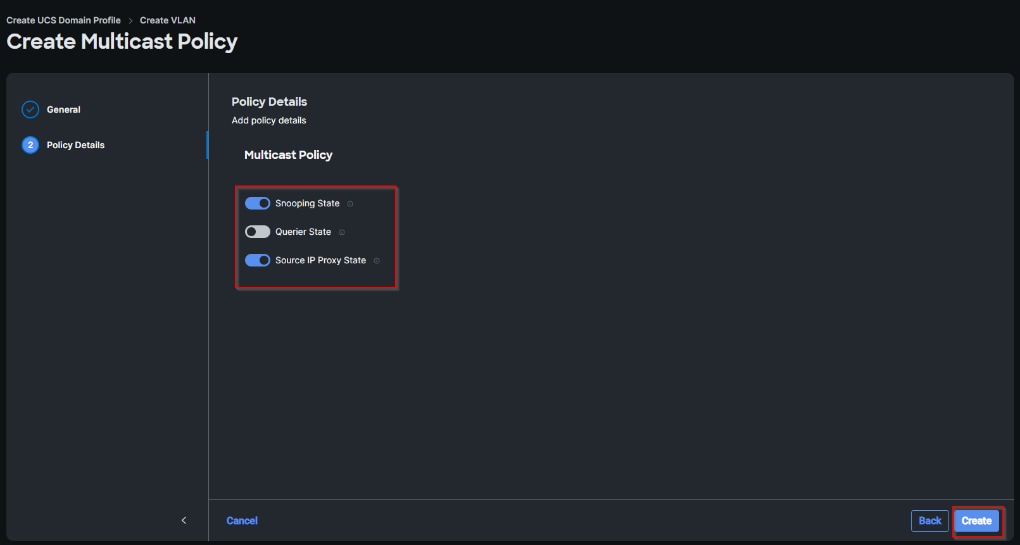Turn off Source IP Proxy State switch
Viewport: 1020px width, 545px height.
click(258, 260)
